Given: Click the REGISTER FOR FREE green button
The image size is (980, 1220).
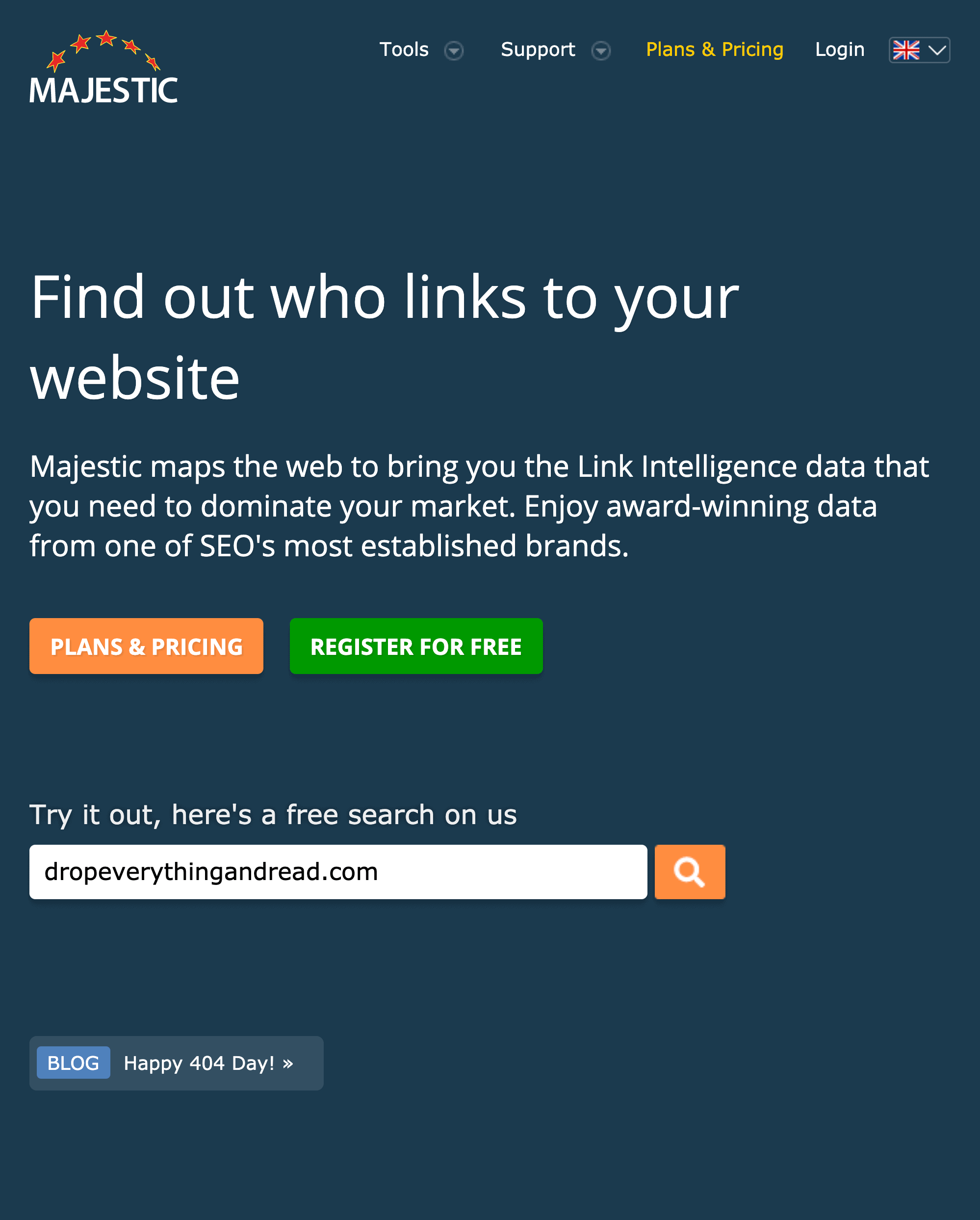Looking at the screenshot, I should [416, 646].
